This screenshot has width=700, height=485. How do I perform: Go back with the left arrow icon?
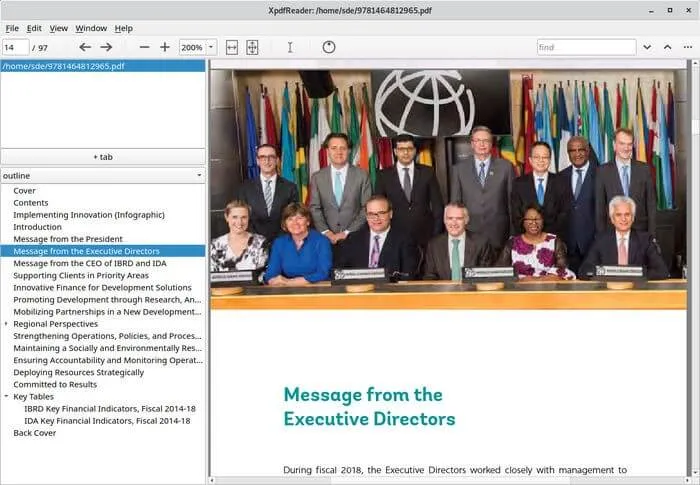tap(85, 47)
